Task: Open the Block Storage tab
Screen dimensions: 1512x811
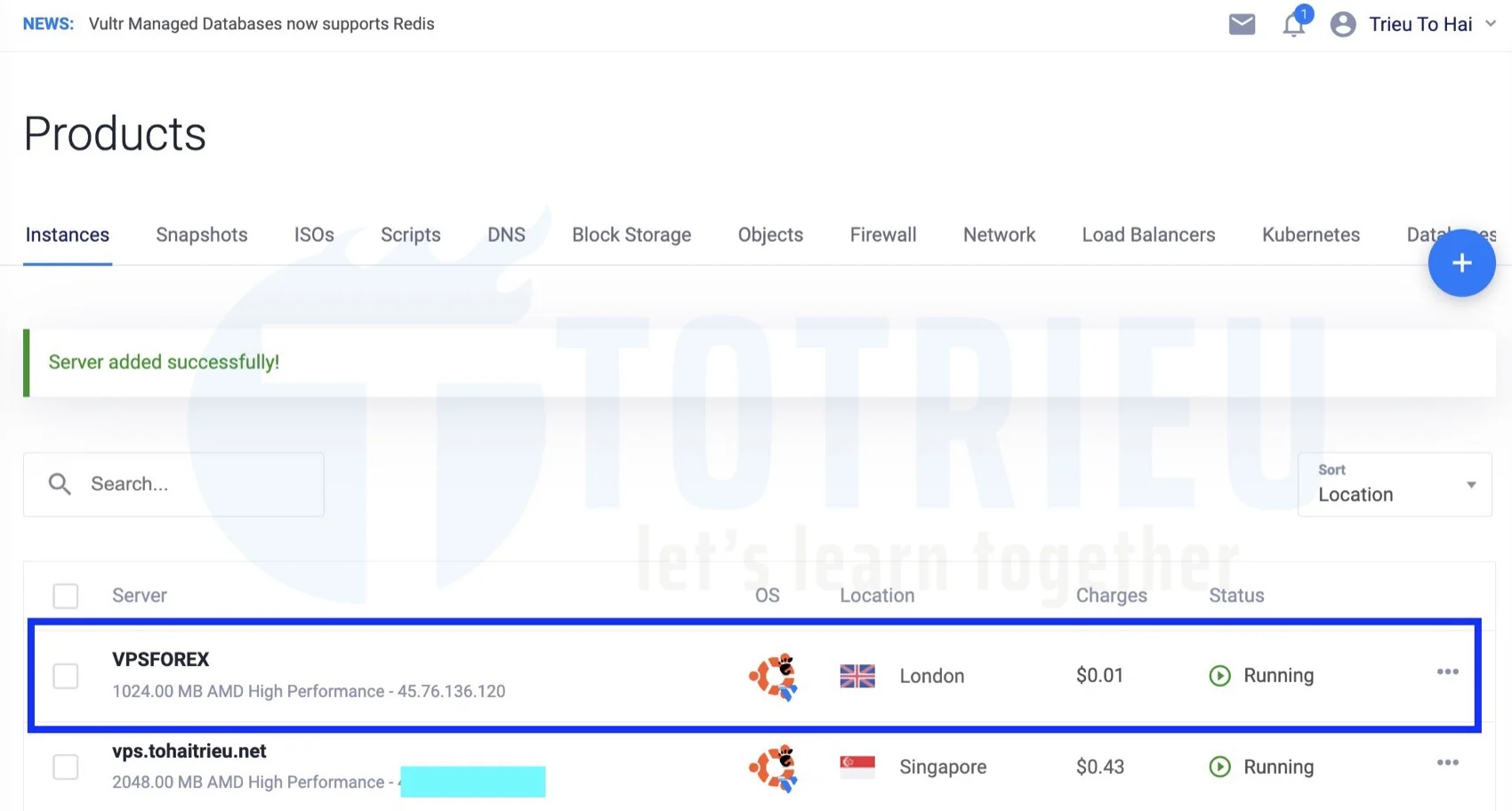Action: tap(631, 235)
